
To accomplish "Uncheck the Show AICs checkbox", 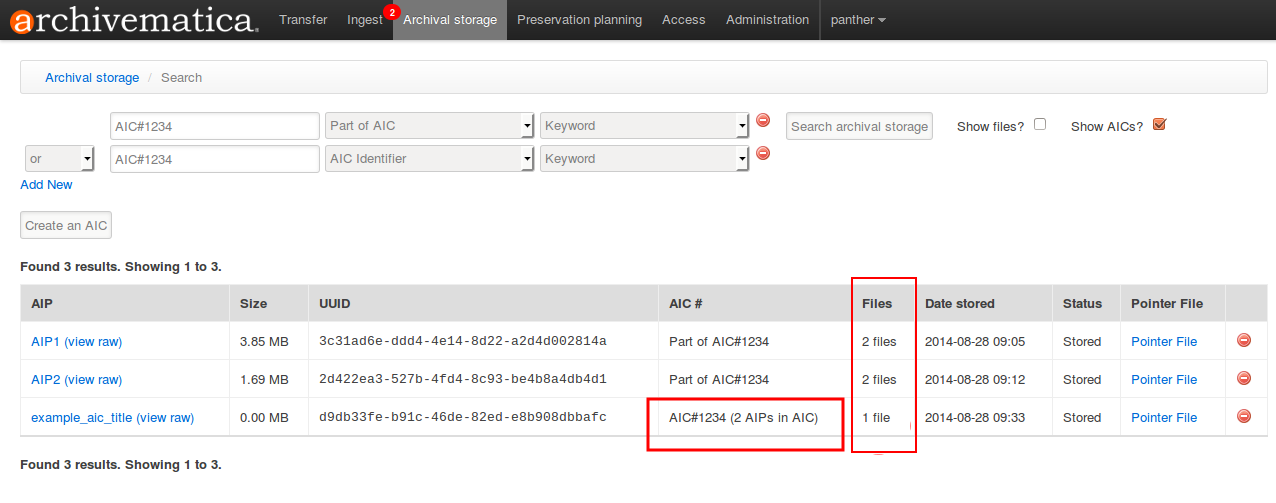I will [1160, 125].
